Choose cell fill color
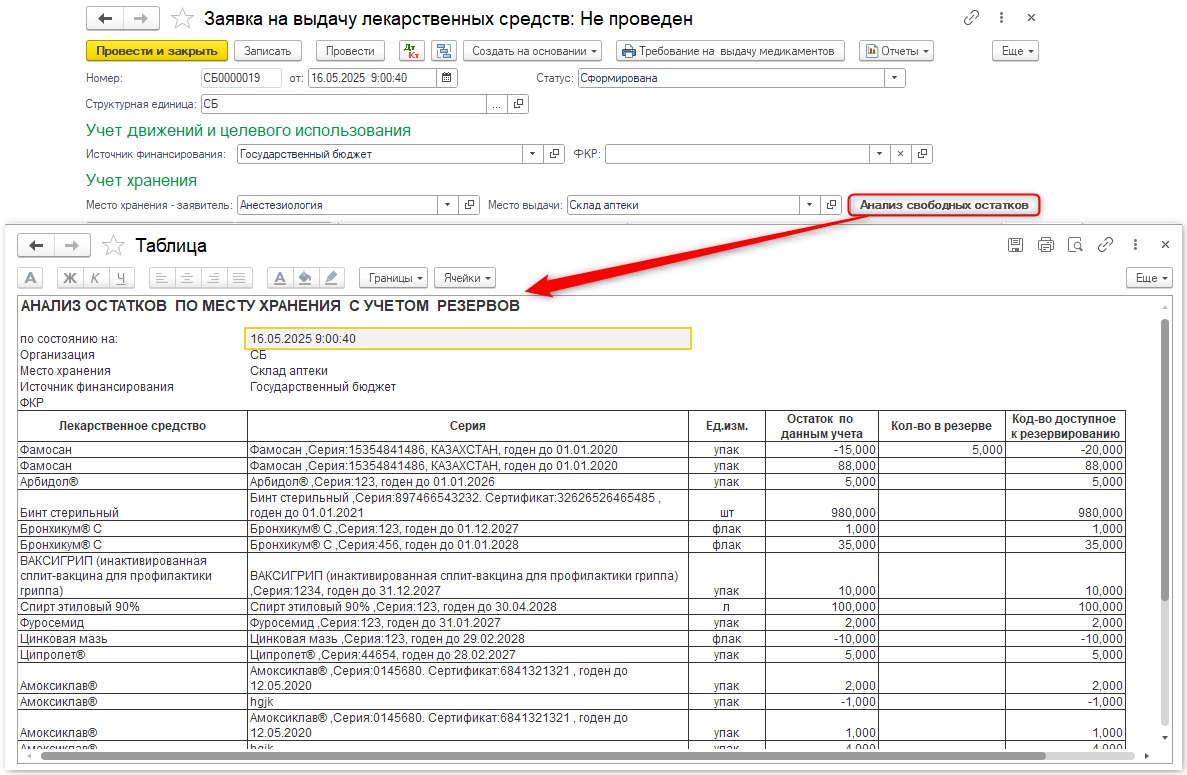 point(305,278)
